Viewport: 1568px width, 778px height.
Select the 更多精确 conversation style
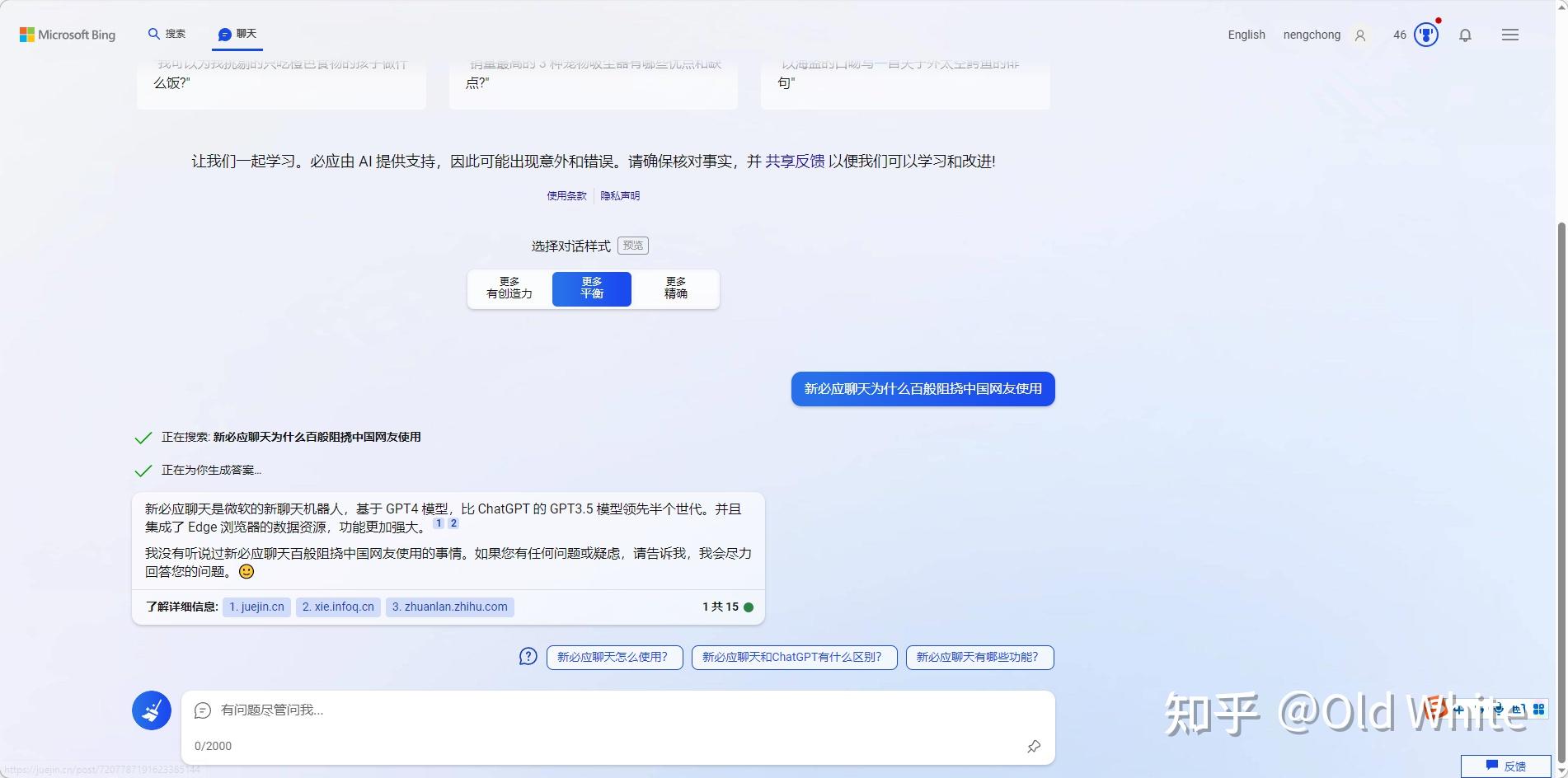(x=676, y=288)
